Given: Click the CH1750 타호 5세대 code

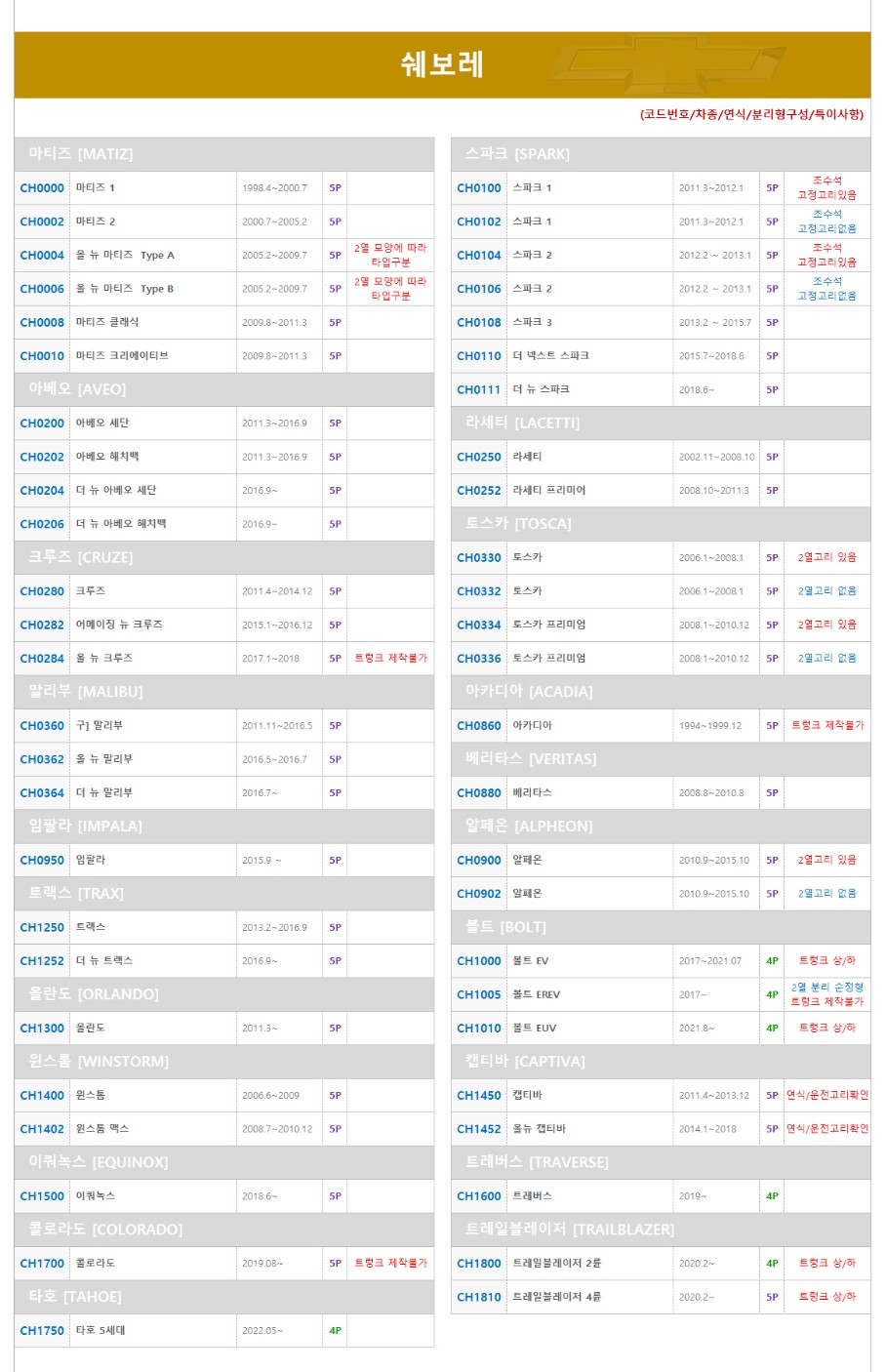Looking at the screenshot, I should [42, 1331].
